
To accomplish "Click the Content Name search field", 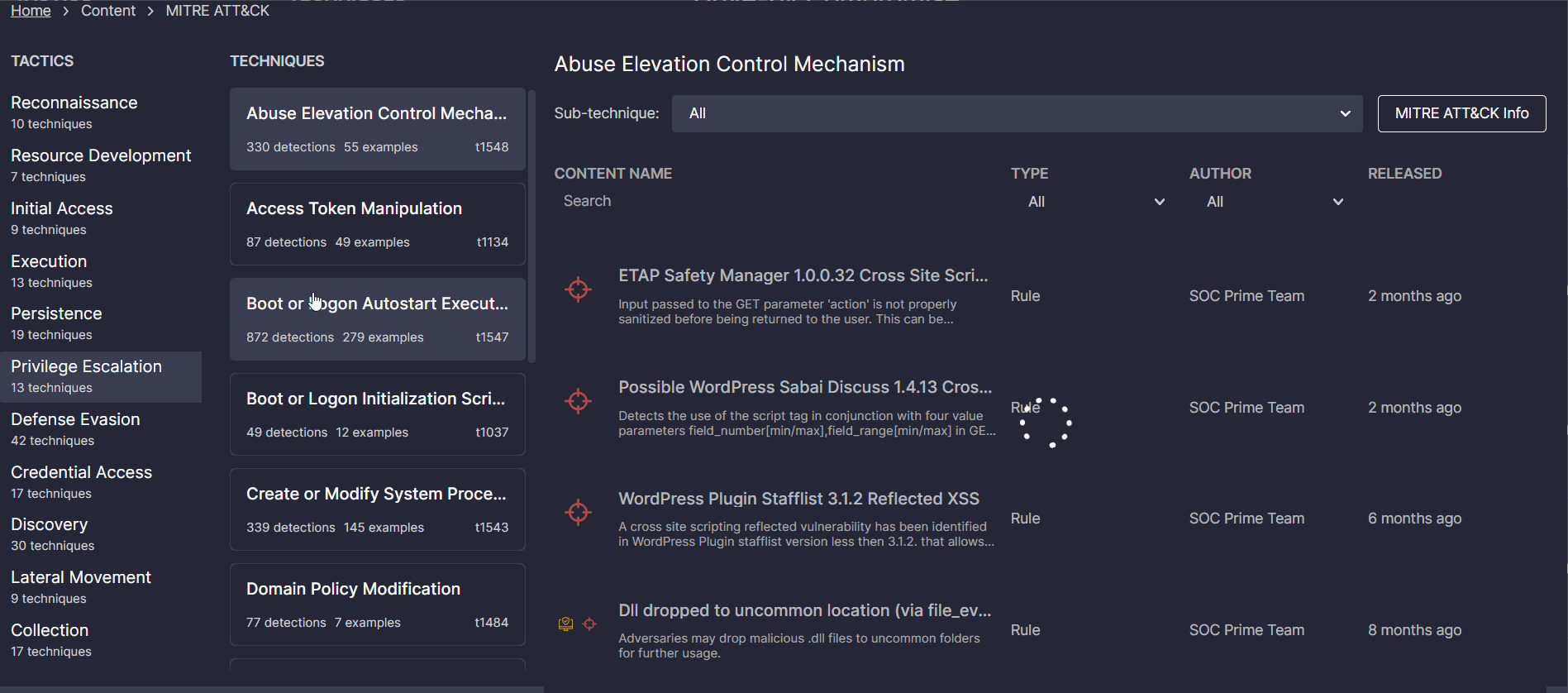I will coord(777,201).
